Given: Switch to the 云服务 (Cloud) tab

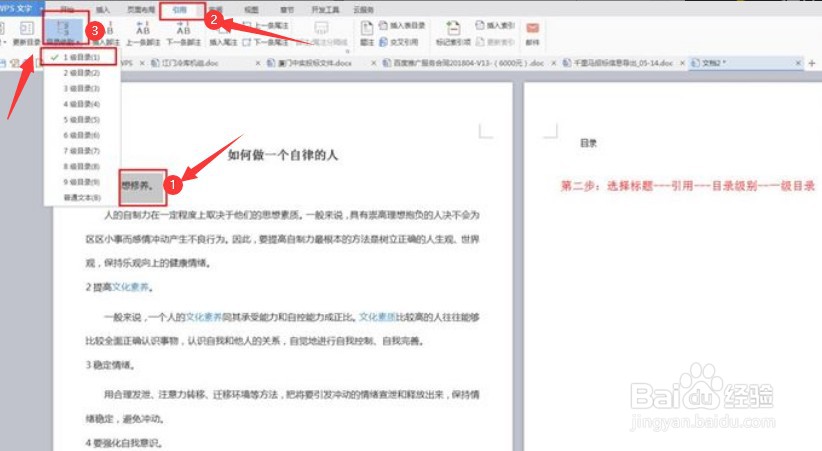Looking at the screenshot, I should tap(364, 10).
